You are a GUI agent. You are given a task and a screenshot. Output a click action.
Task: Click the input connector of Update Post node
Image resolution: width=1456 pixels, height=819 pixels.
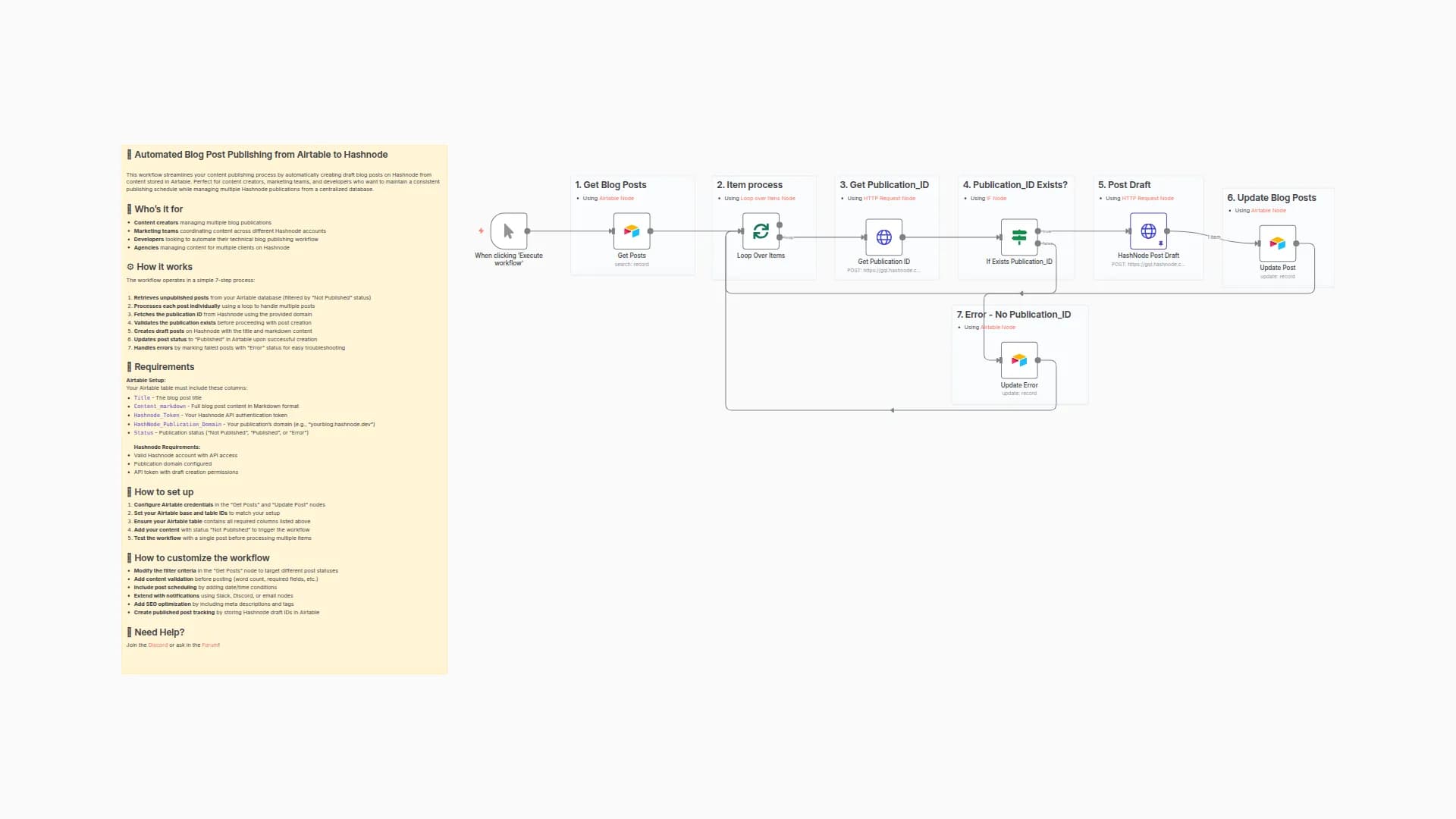pyautogui.click(x=1260, y=244)
